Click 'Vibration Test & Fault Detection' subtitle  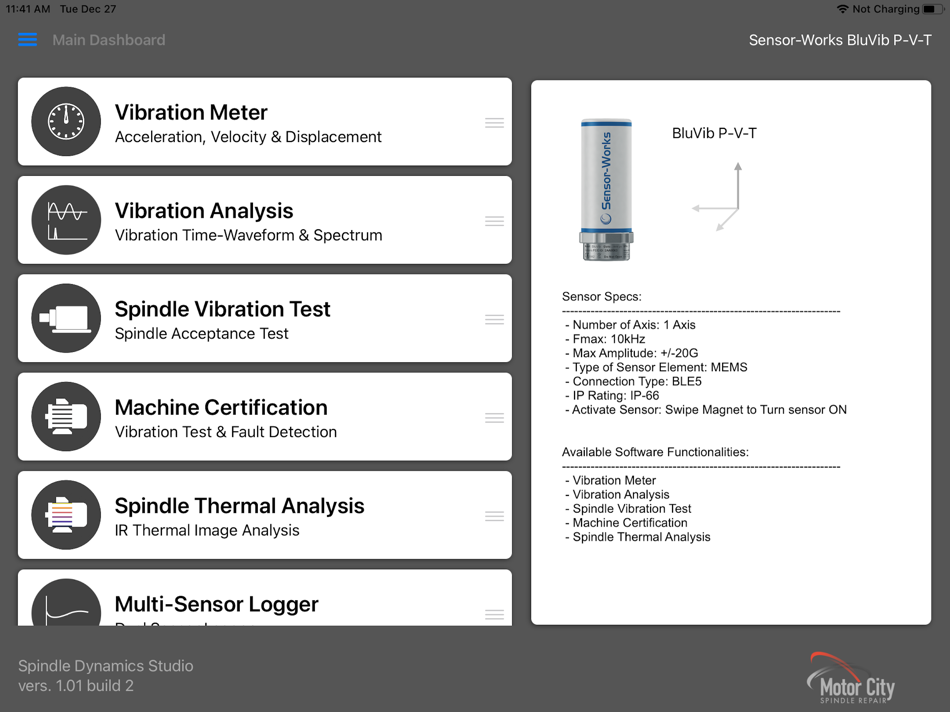pos(226,432)
